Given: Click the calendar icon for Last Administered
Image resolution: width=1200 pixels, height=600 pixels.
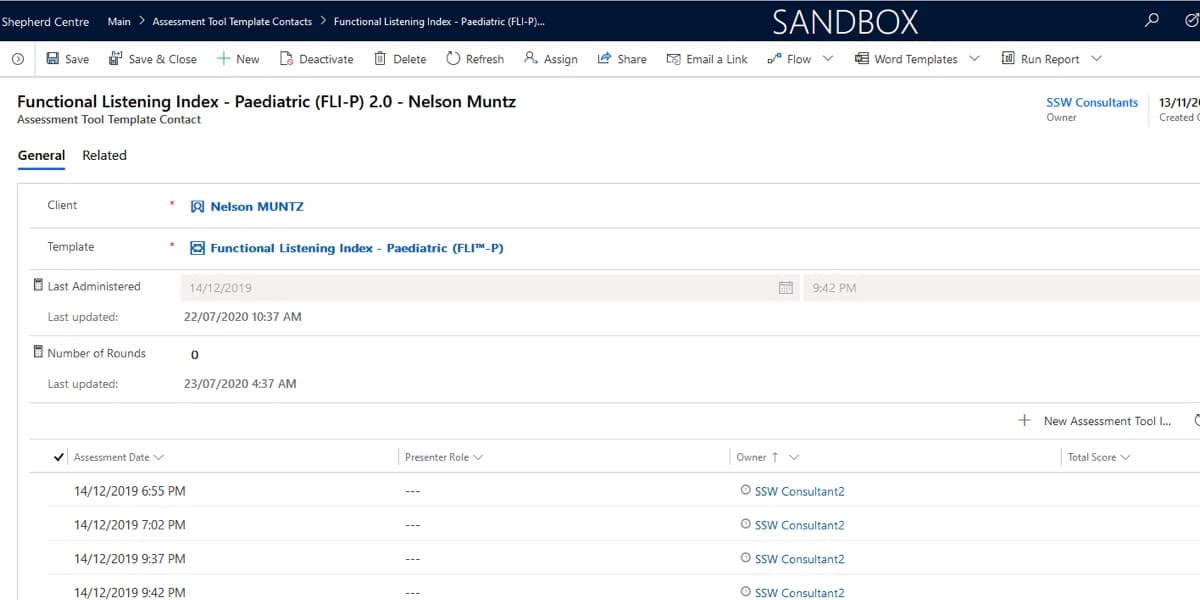Looking at the screenshot, I should pos(786,288).
